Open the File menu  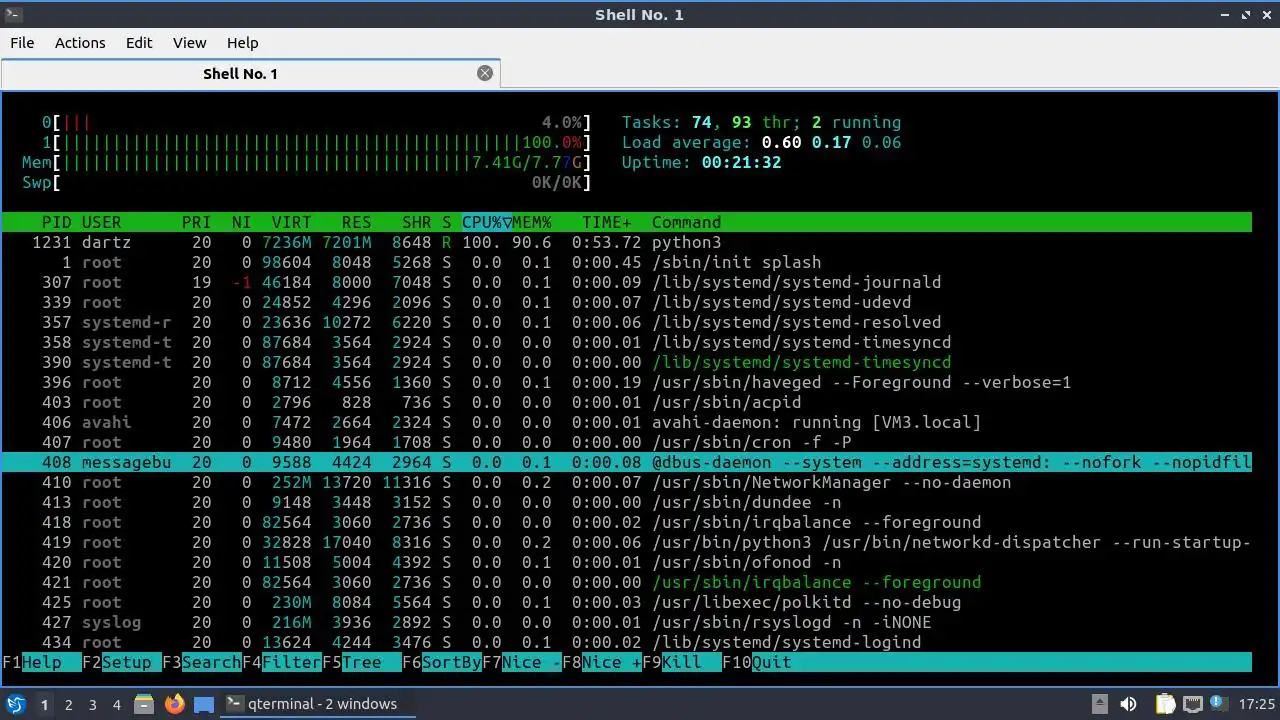point(22,43)
